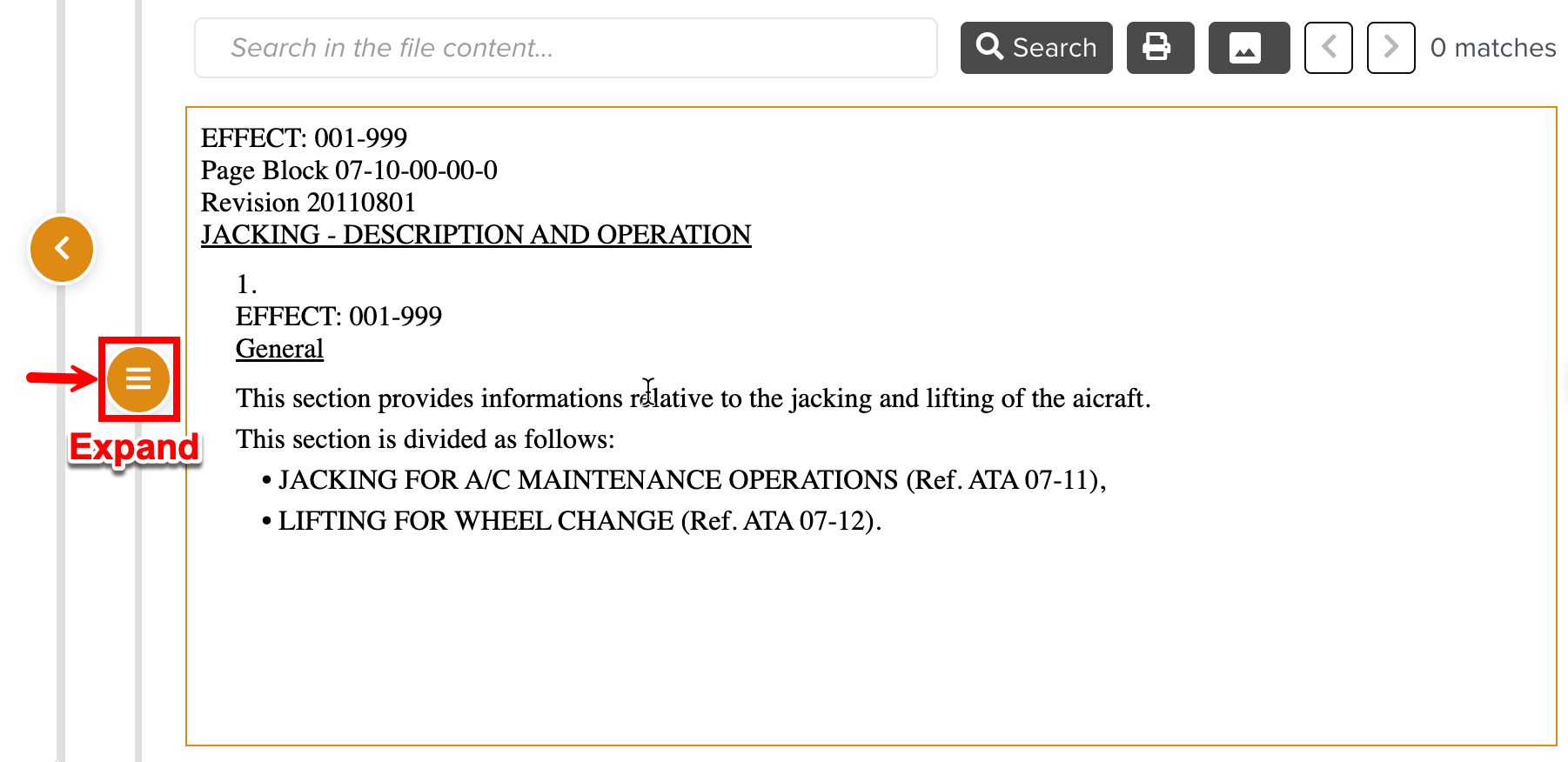Image resolution: width=1568 pixels, height=762 pixels.
Task: Click the print document icon
Action: click(x=1160, y=48)
